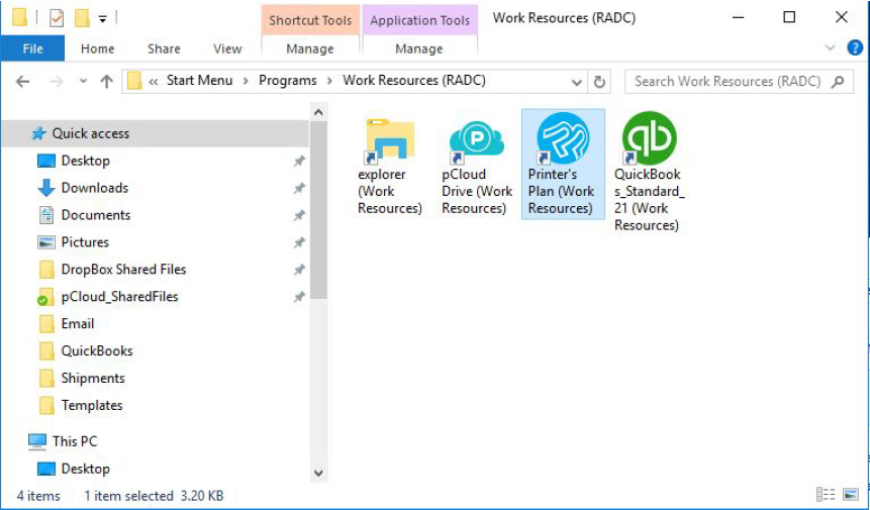870x510 pixels.
Task: Open the Customize Quick Access Toolbar dropdown
Action: pos(103,19)
